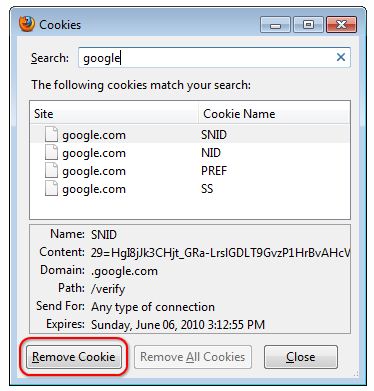
Task: Click the SNID cookie file icon
Action: point(51,135)
